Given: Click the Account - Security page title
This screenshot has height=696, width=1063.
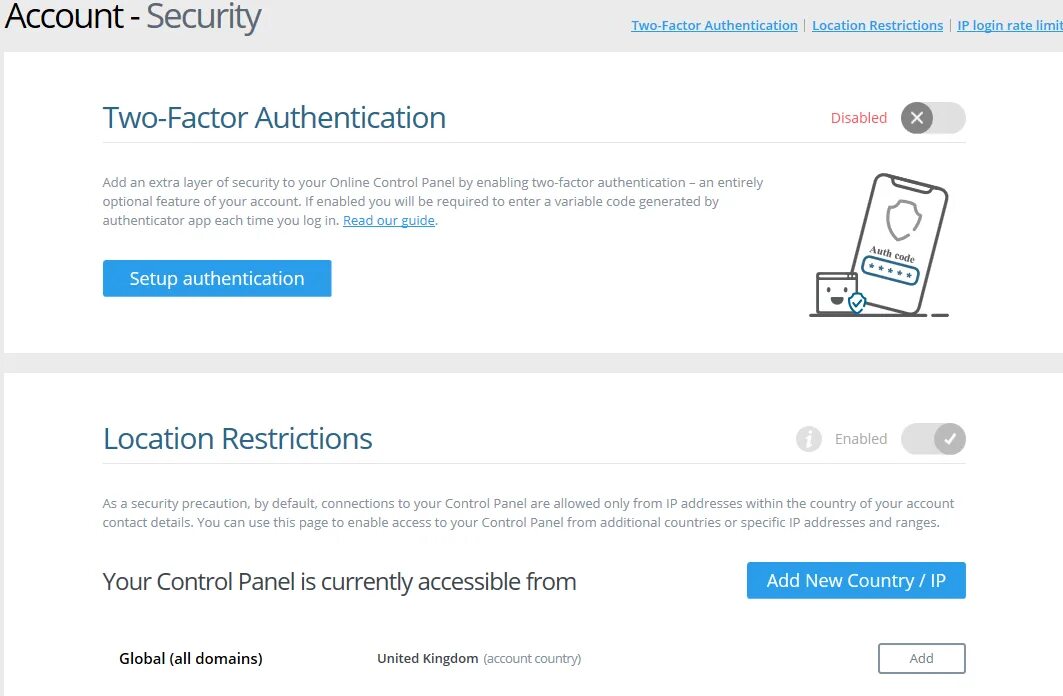Looking at the screenshot, I should click(133, 17).
